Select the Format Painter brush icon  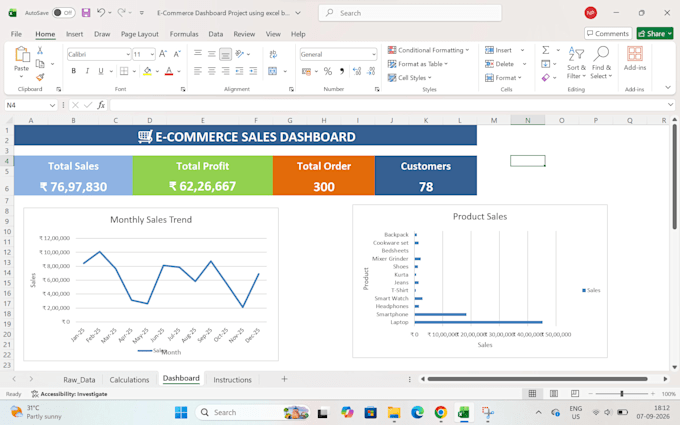40,77
